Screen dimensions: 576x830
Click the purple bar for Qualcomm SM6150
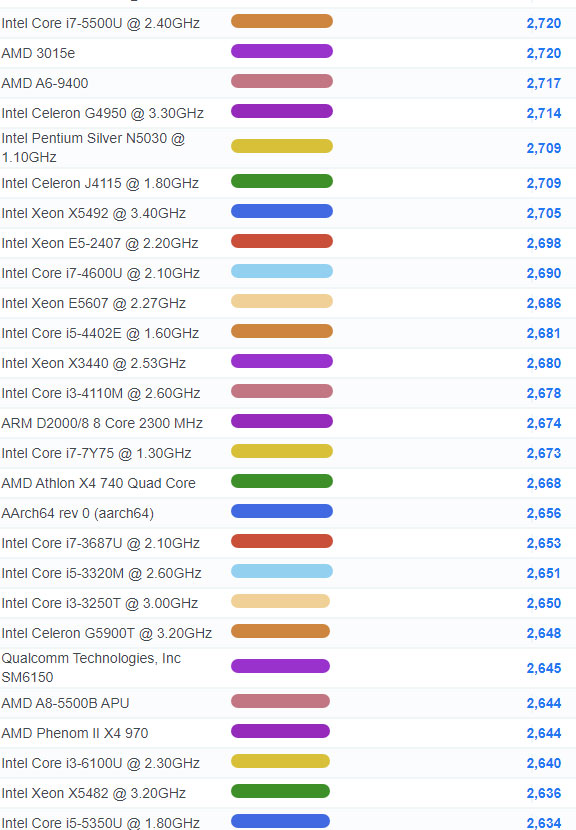pos(280,666)
